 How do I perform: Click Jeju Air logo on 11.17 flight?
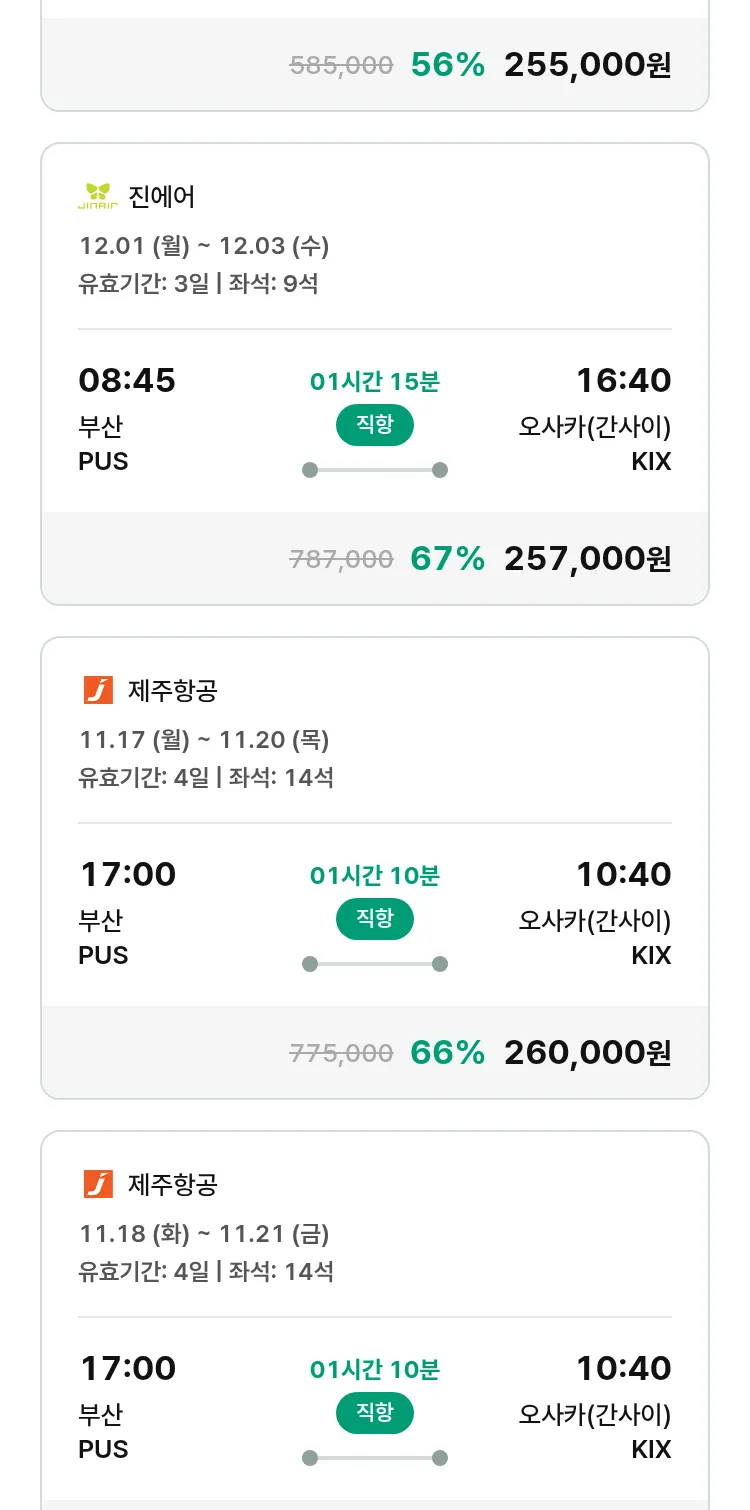tap(98, 690)
